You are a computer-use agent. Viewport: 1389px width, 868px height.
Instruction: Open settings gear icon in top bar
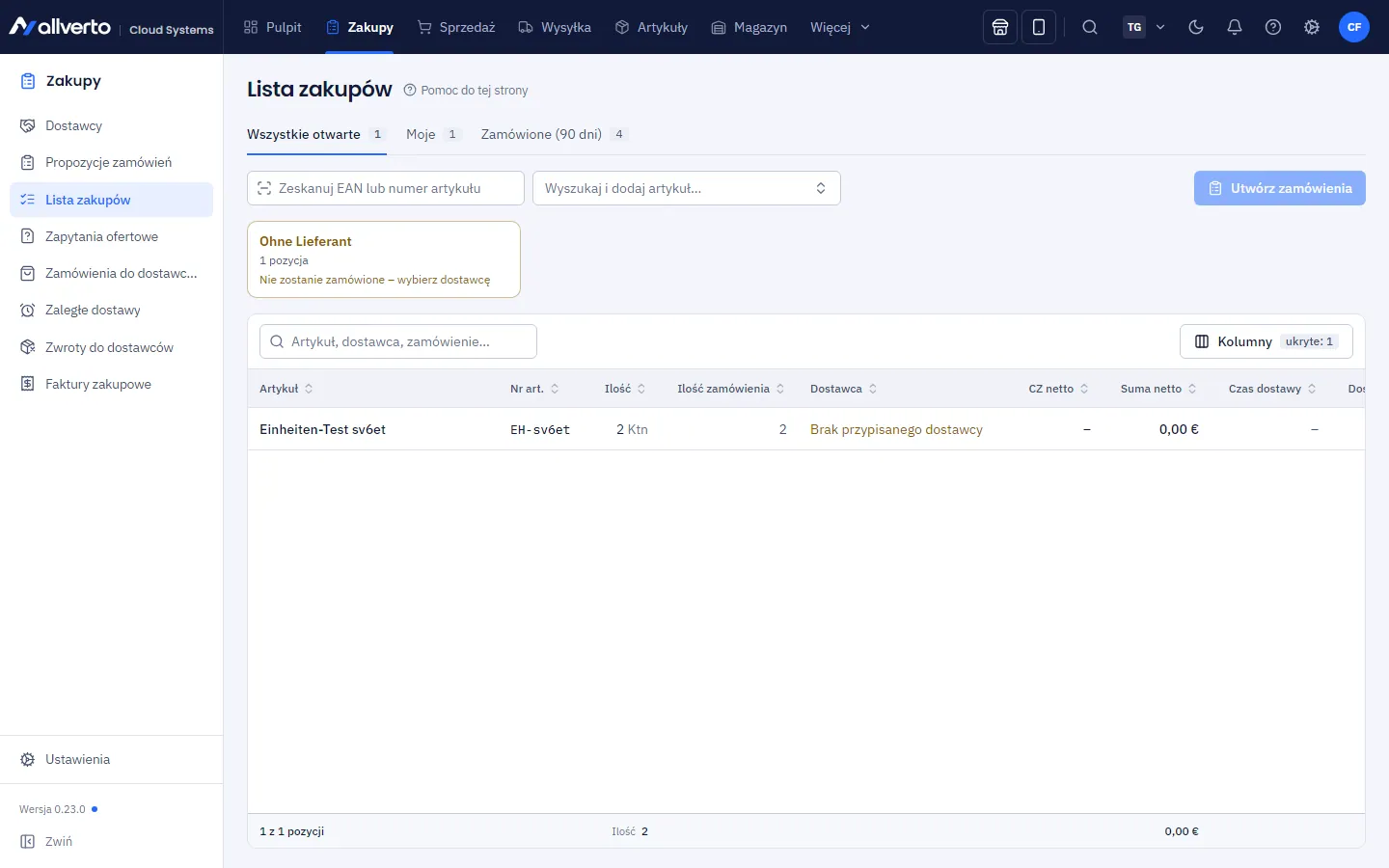pyautogui.click(x=1312, y=27)
